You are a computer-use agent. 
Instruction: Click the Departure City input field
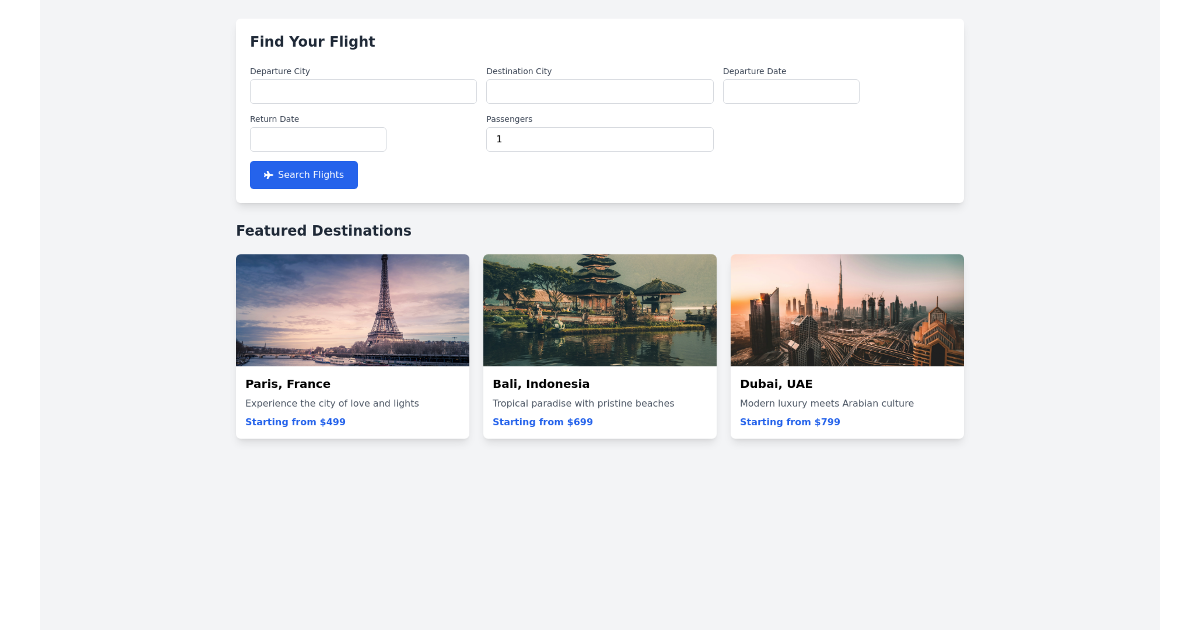363,91
